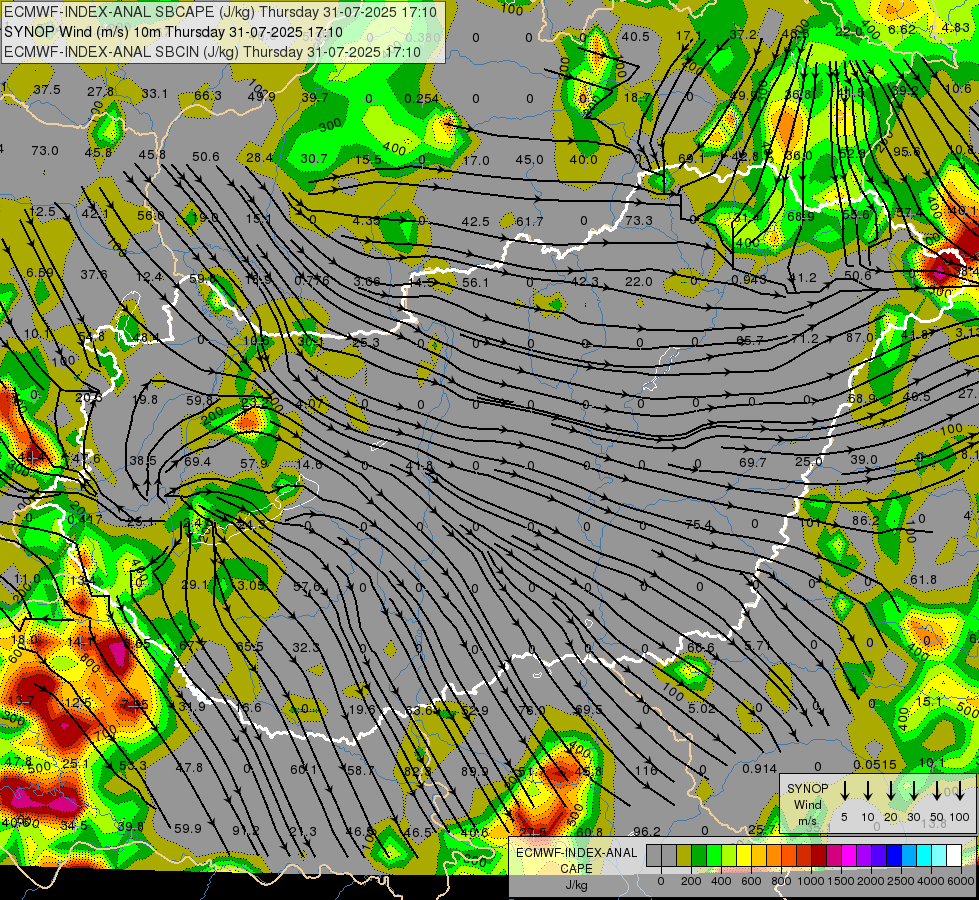This screenshot has height=900, width=979.
Task: Click the map value 89.9
Action: [x=475, y=771]
